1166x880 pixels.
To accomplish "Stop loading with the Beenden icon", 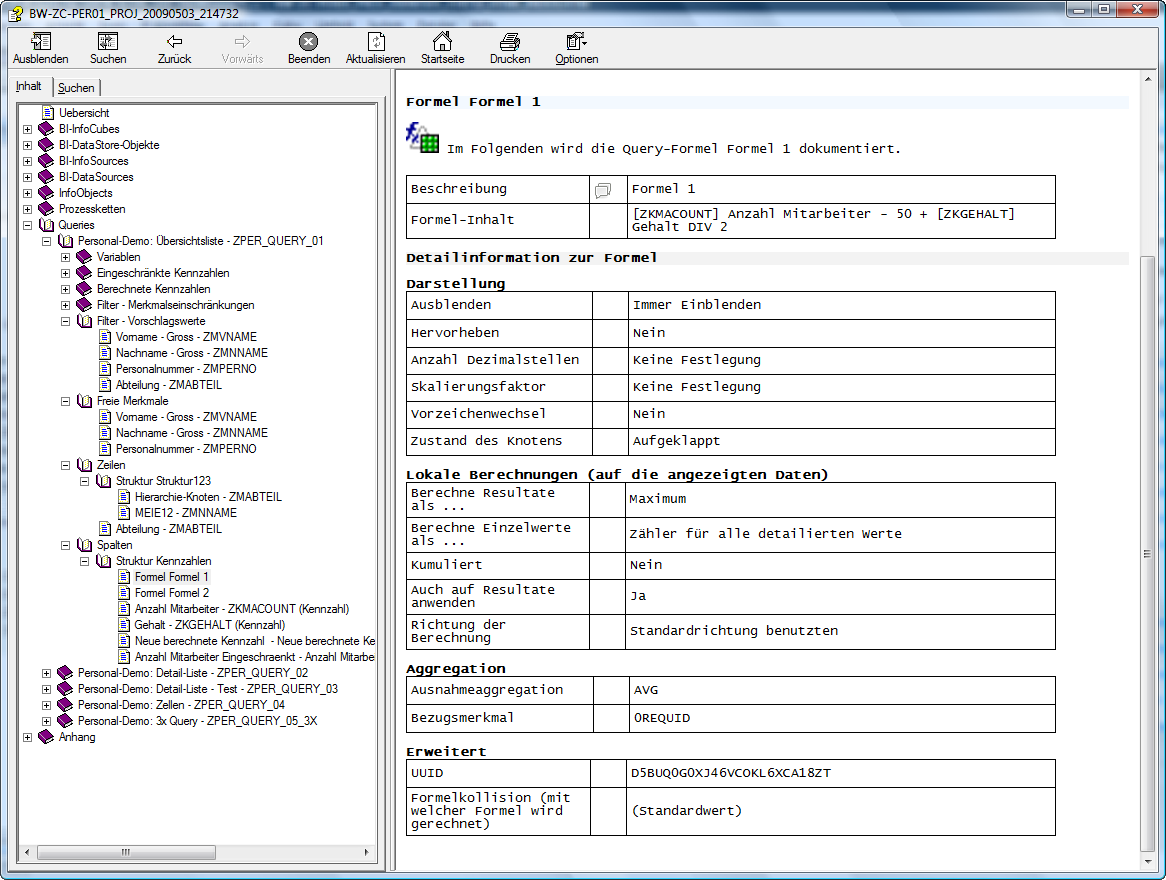I will (x=309, y=42).
